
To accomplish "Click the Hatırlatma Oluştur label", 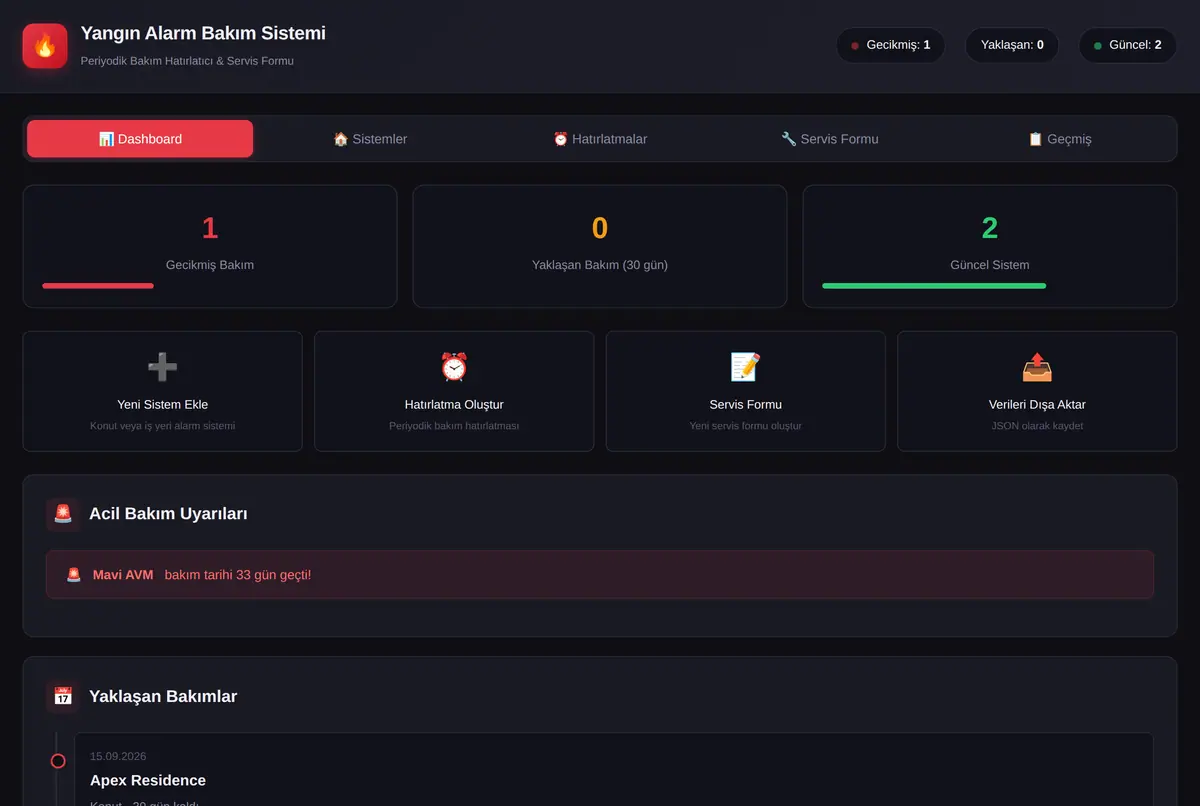I will (454, 405).
